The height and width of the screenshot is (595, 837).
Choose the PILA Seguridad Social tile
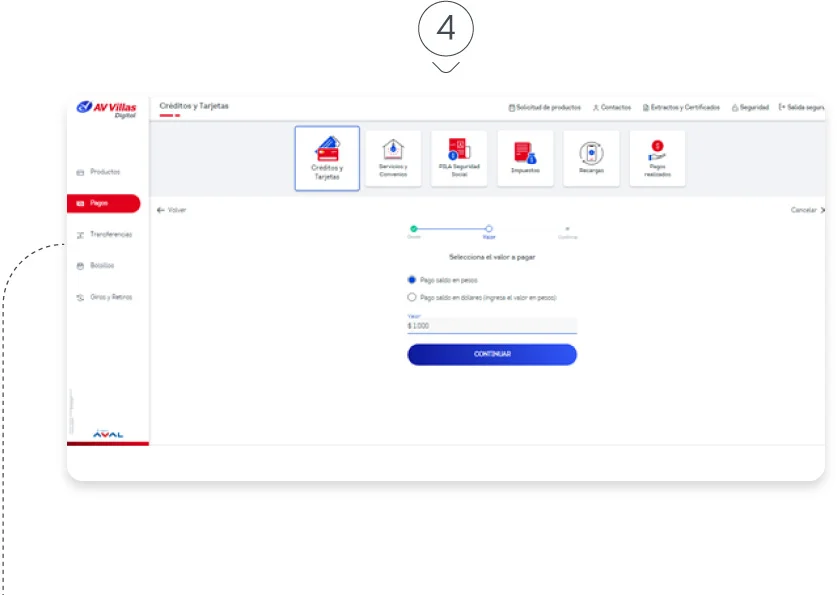click(x=459, y=158)
